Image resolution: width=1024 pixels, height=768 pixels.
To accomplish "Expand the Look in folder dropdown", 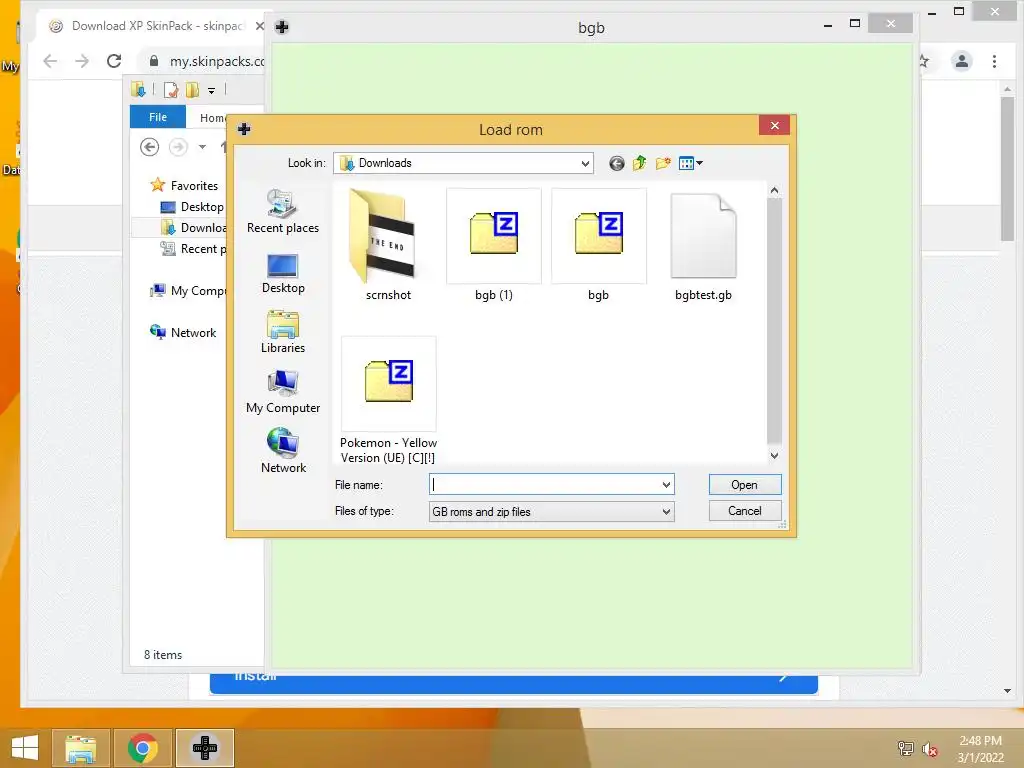I will pos(584,163).
